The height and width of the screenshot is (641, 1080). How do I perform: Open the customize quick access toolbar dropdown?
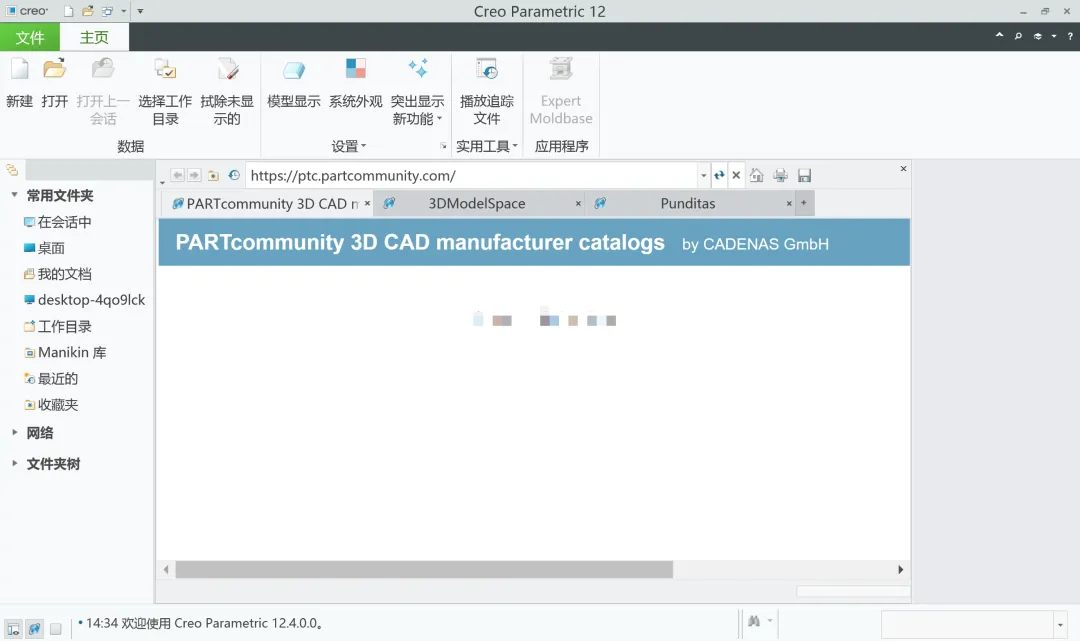coord(140,11)
